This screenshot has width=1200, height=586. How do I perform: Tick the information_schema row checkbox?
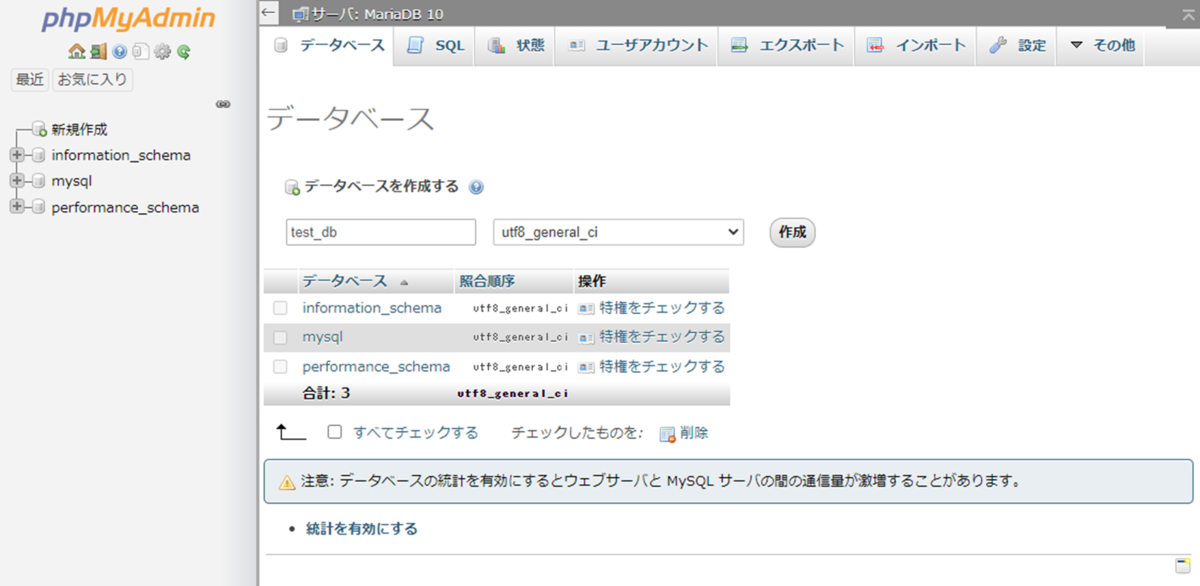(281, 308)
